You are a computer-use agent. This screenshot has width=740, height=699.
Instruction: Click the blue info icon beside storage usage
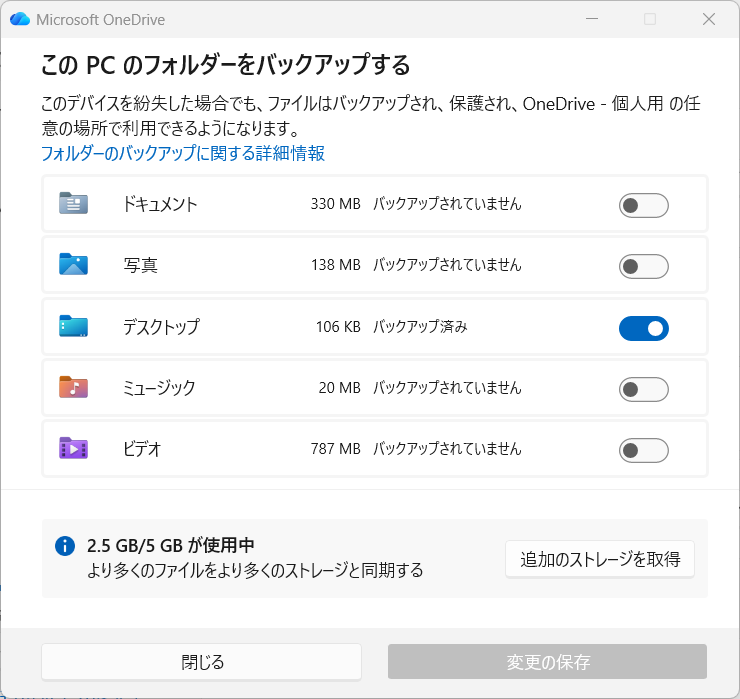pos(65,546)
